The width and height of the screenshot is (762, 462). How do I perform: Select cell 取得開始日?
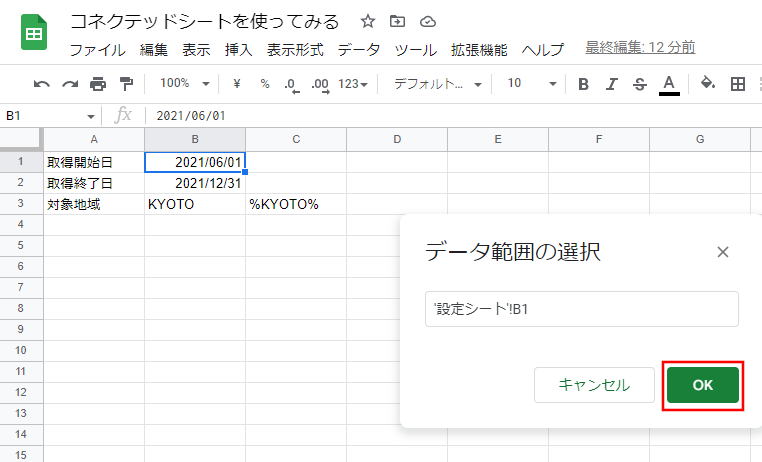click(x=94, y=162)
